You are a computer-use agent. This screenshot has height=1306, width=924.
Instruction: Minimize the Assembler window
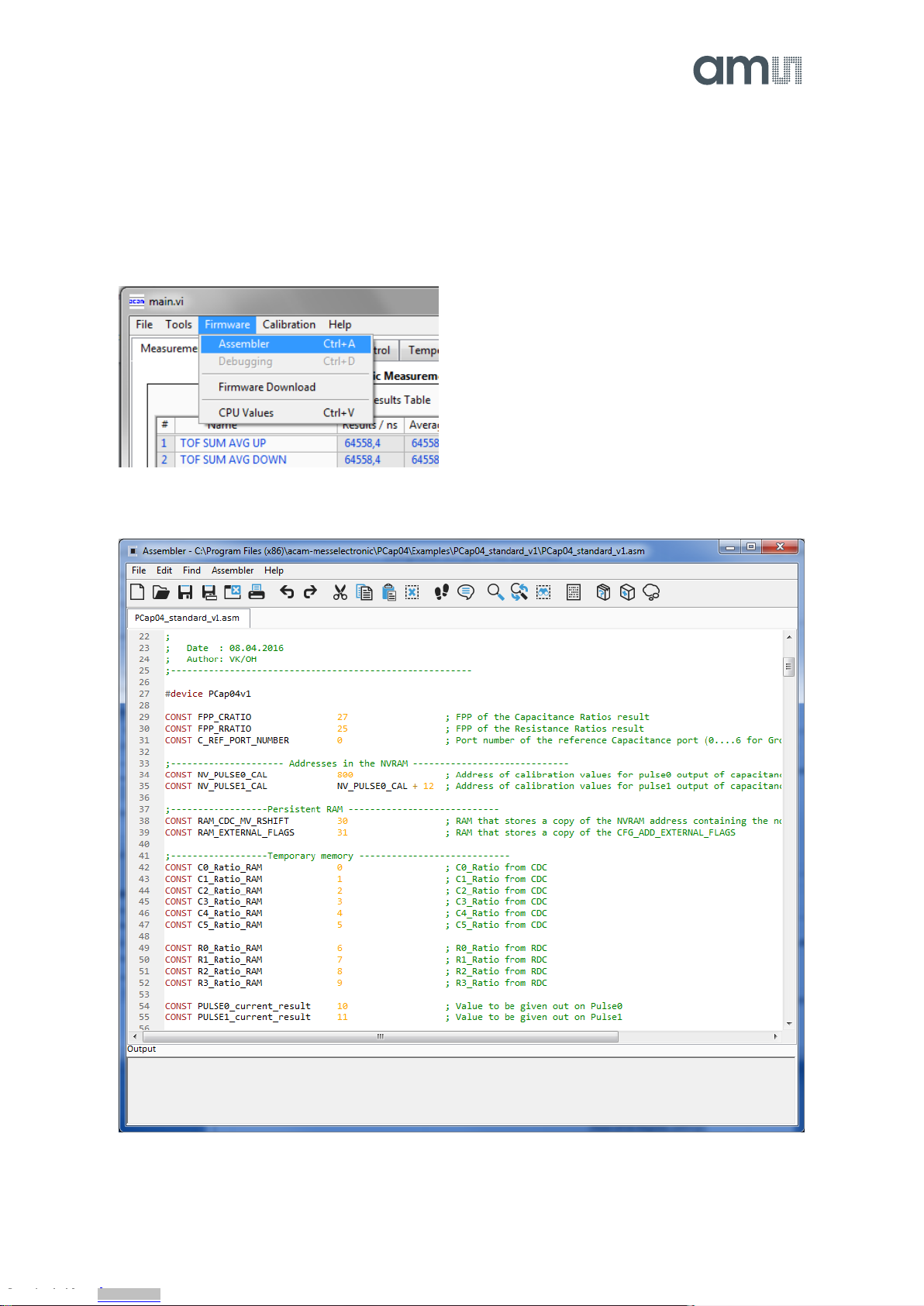pyautogui.click(x=729, y=547)
